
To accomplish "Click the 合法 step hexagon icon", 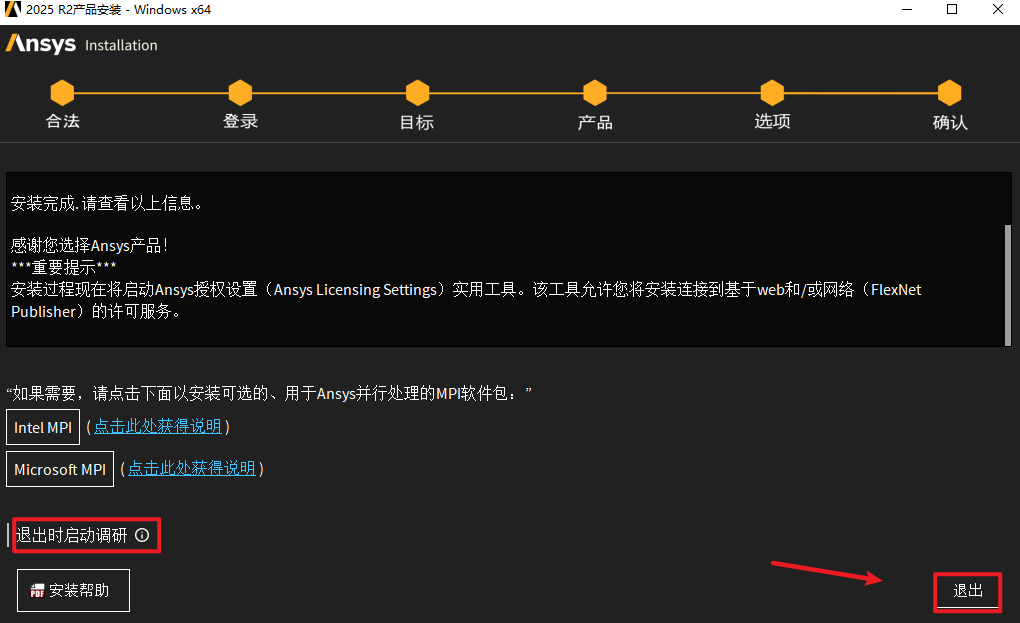I will click(62, 93).
